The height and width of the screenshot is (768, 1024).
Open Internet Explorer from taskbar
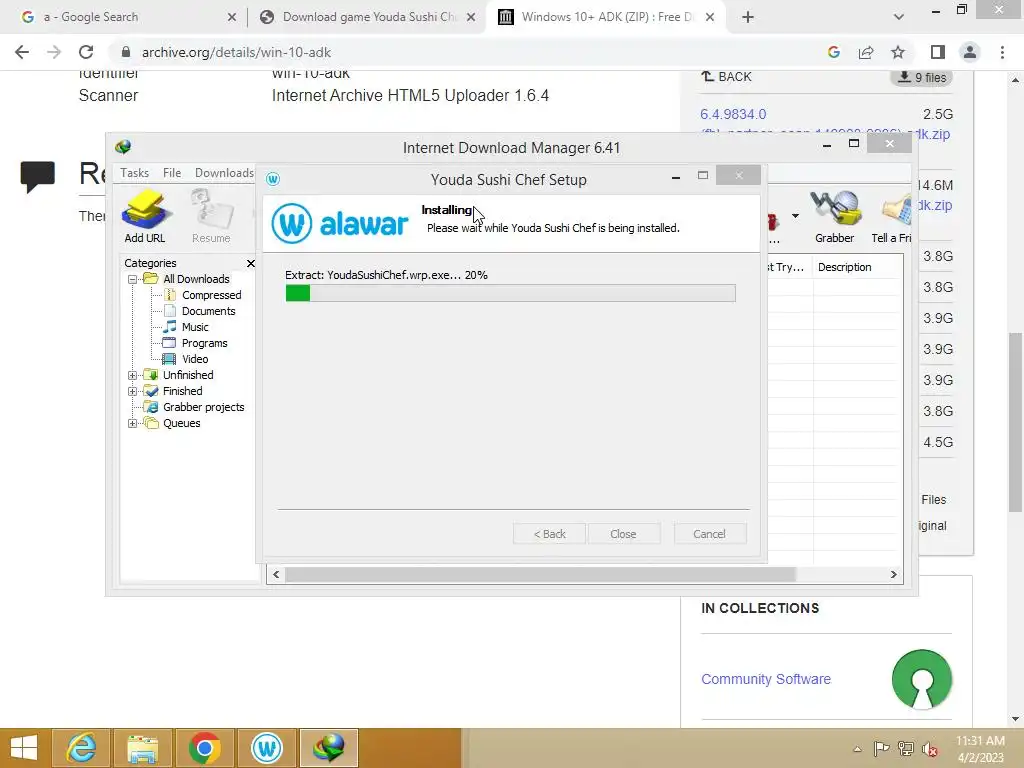tap(82, 748)
